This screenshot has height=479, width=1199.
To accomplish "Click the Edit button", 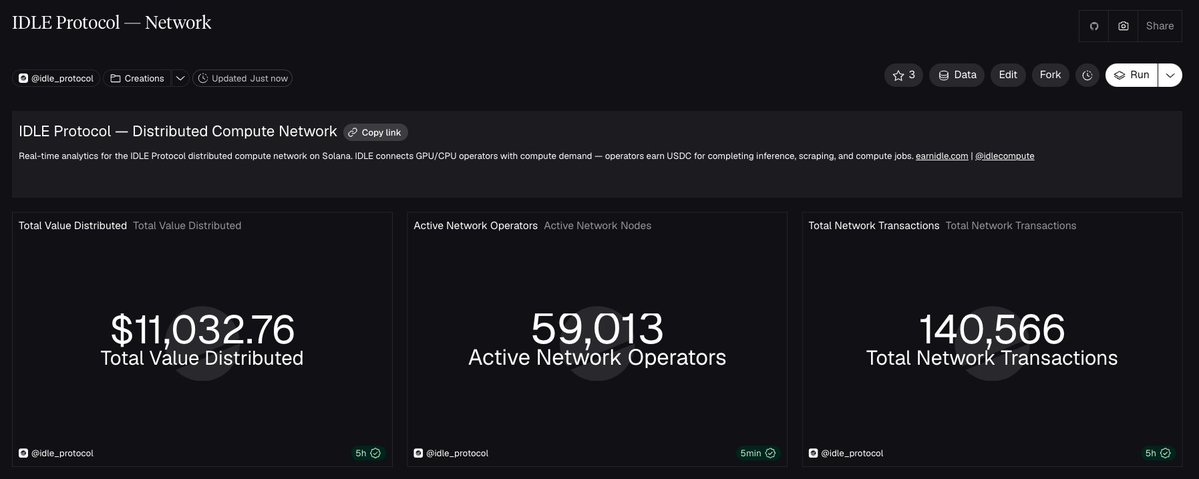I will point(1008,75).
